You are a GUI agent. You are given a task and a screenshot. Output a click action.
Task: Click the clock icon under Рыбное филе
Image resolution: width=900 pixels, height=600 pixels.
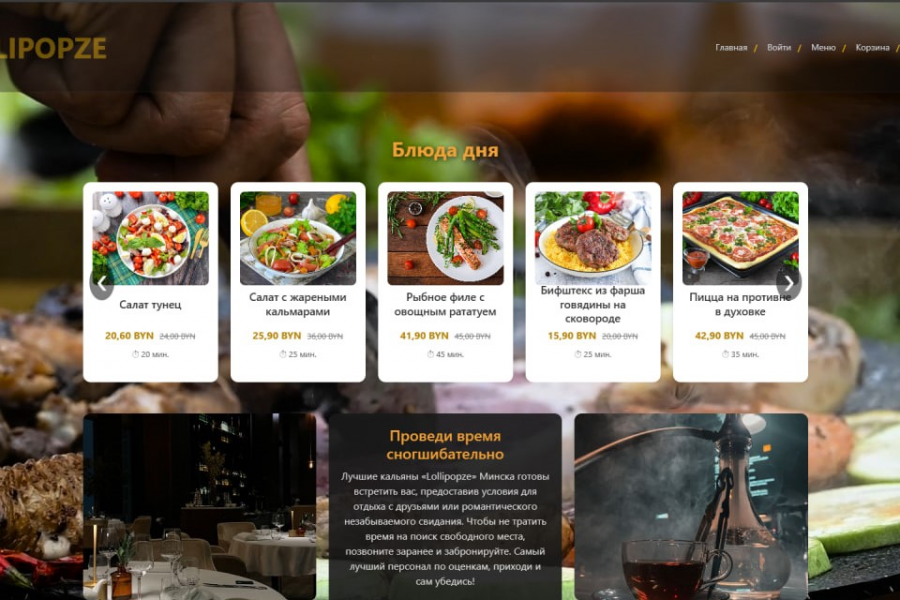coord(430,354)
